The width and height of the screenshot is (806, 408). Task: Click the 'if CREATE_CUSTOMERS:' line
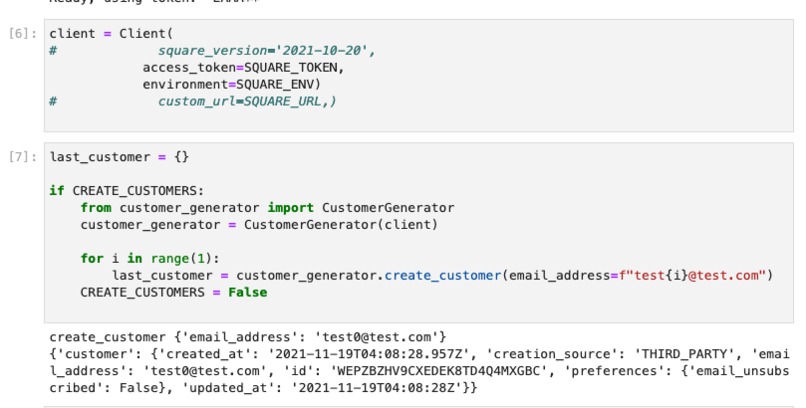[x=126, y=191]
